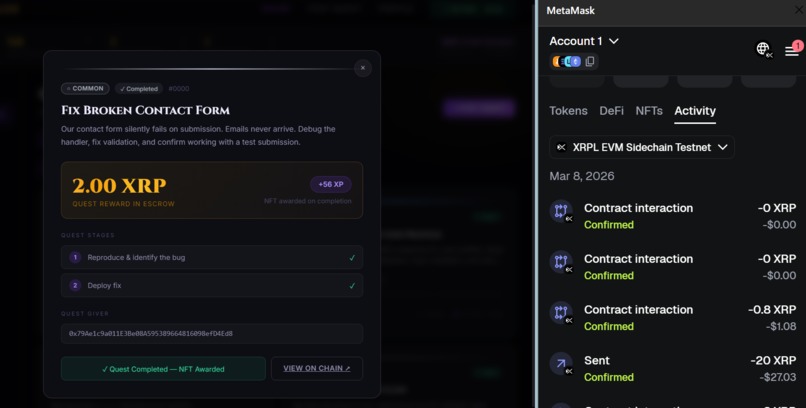The width and height of the screenshot is (806, 408).
Task: Click the MetaMask panel title
Action: coord(571,10)
